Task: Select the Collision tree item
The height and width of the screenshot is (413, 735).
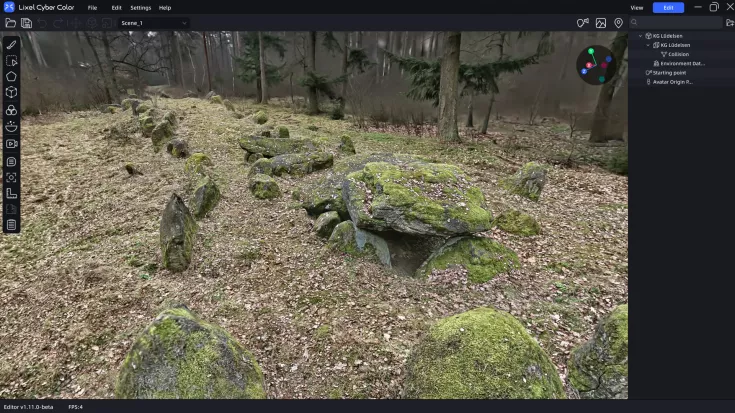Action: 678,54
